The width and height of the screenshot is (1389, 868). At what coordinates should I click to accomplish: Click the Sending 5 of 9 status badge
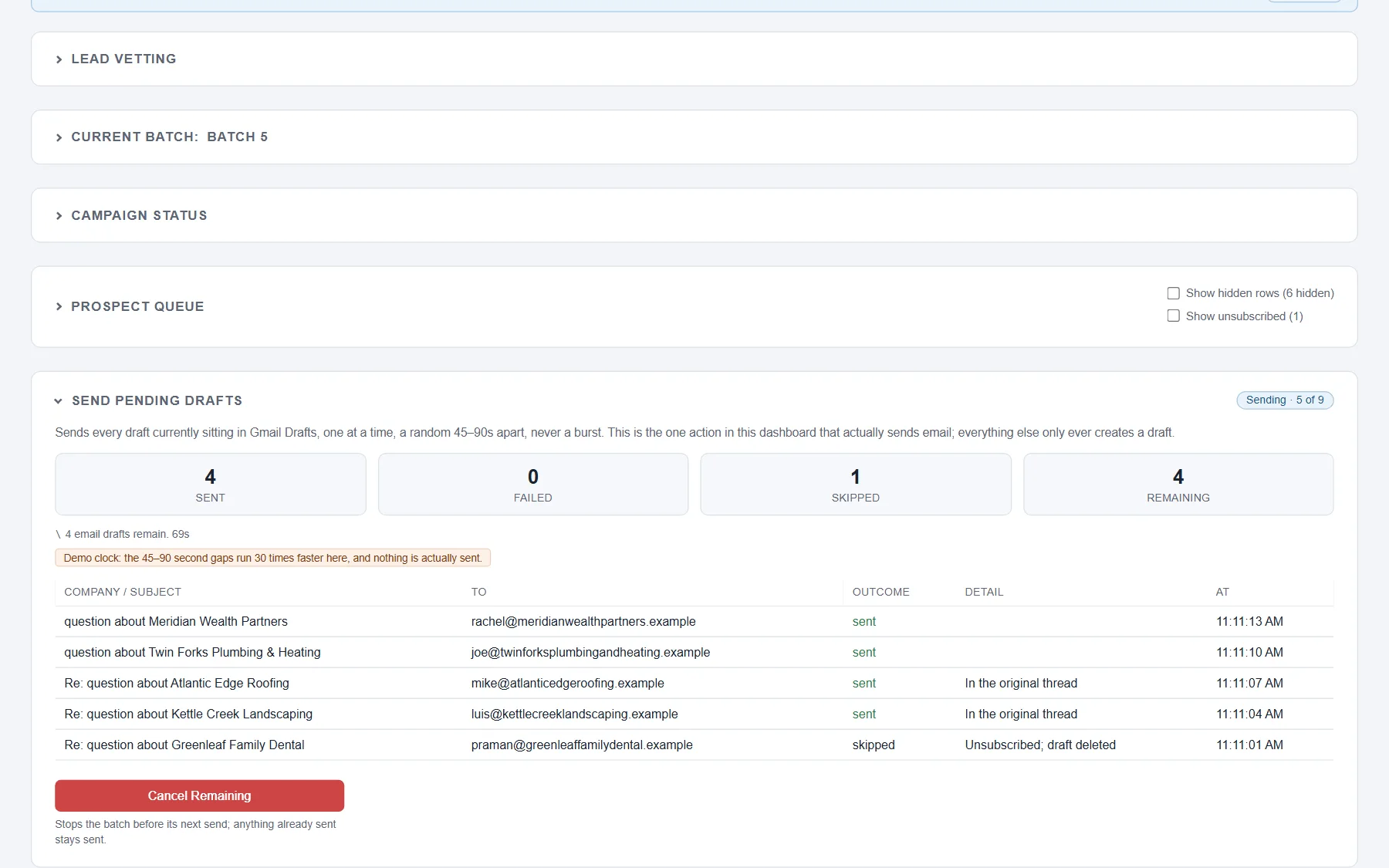(1285, 400)
